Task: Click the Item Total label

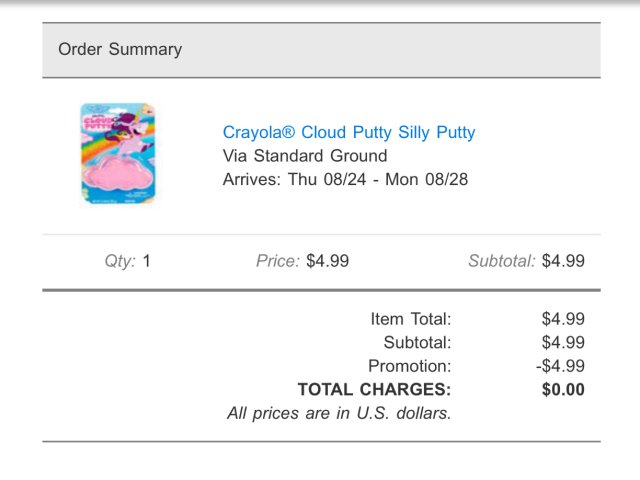Action: 411,319
